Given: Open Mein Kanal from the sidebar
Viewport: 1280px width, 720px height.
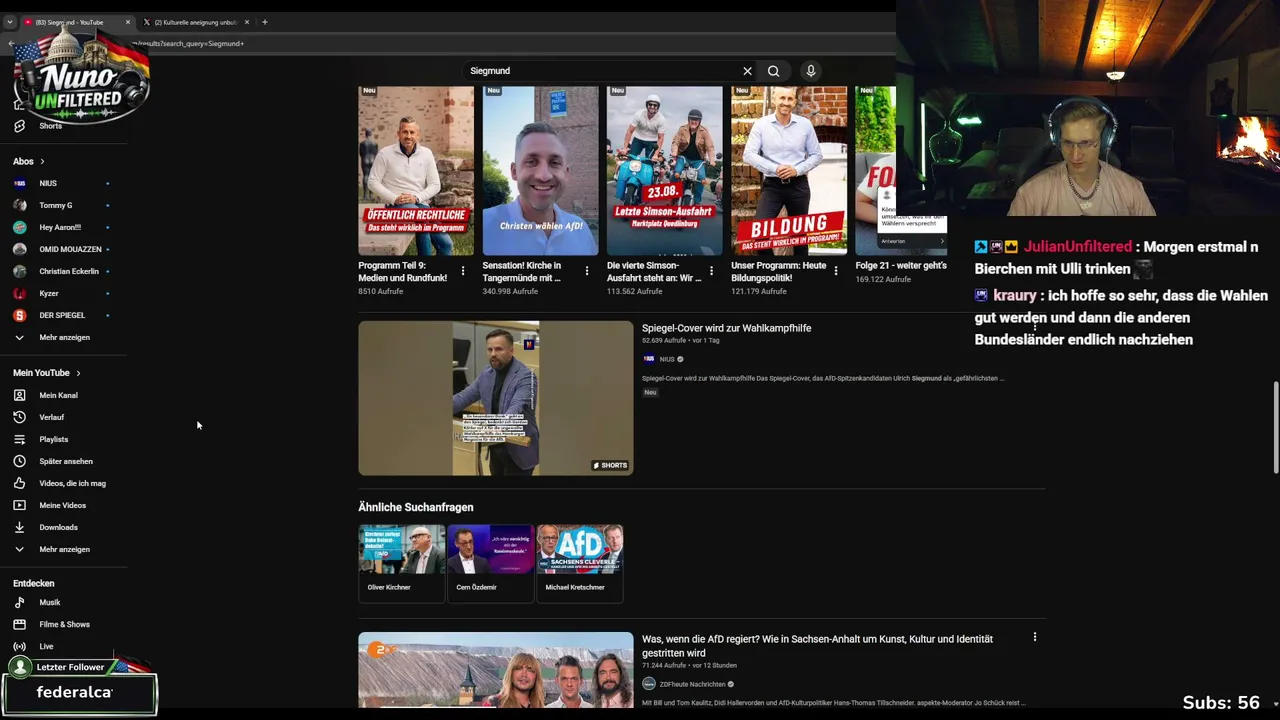Looking at the screenshot, I should point(58,395).
